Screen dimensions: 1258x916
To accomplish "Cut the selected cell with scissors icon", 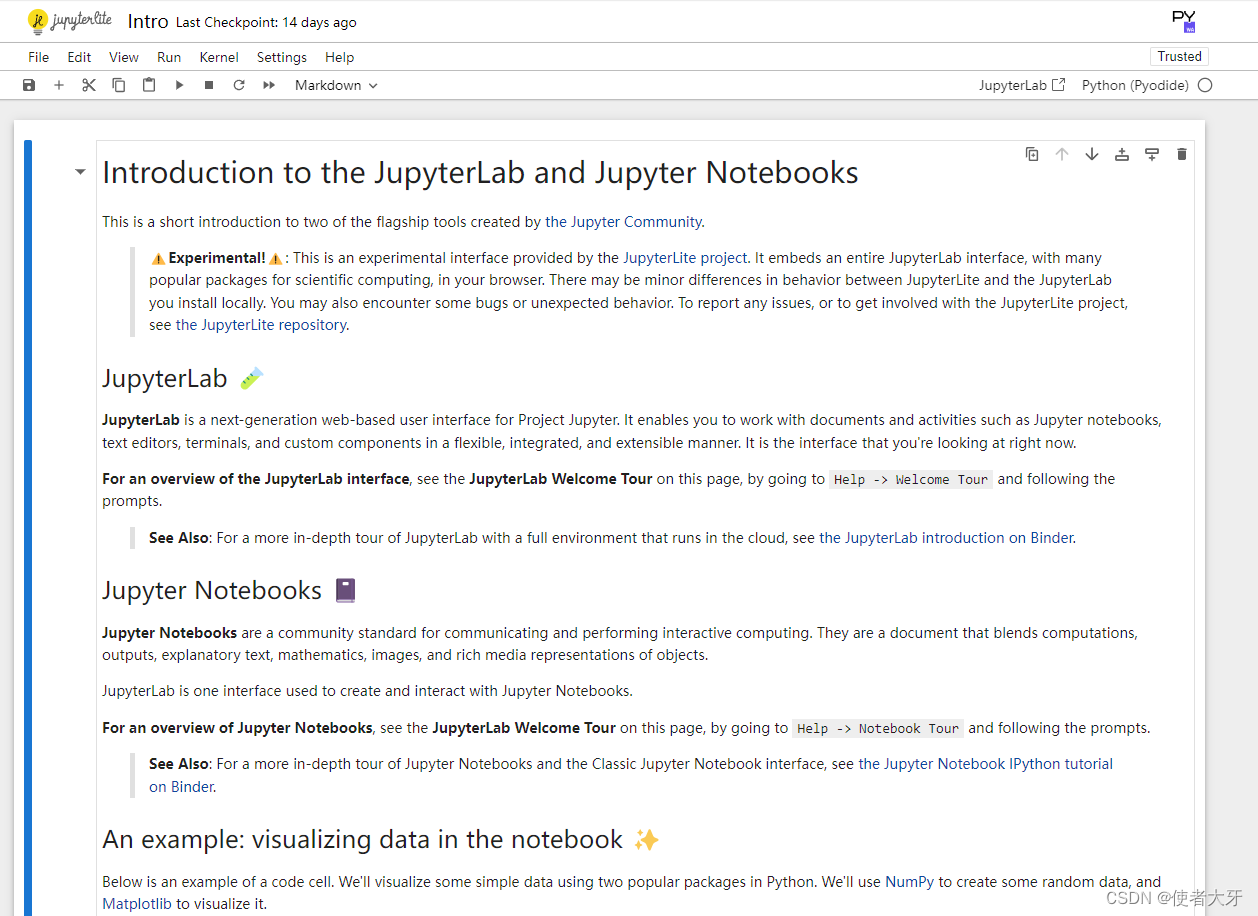I will [89, 85].
